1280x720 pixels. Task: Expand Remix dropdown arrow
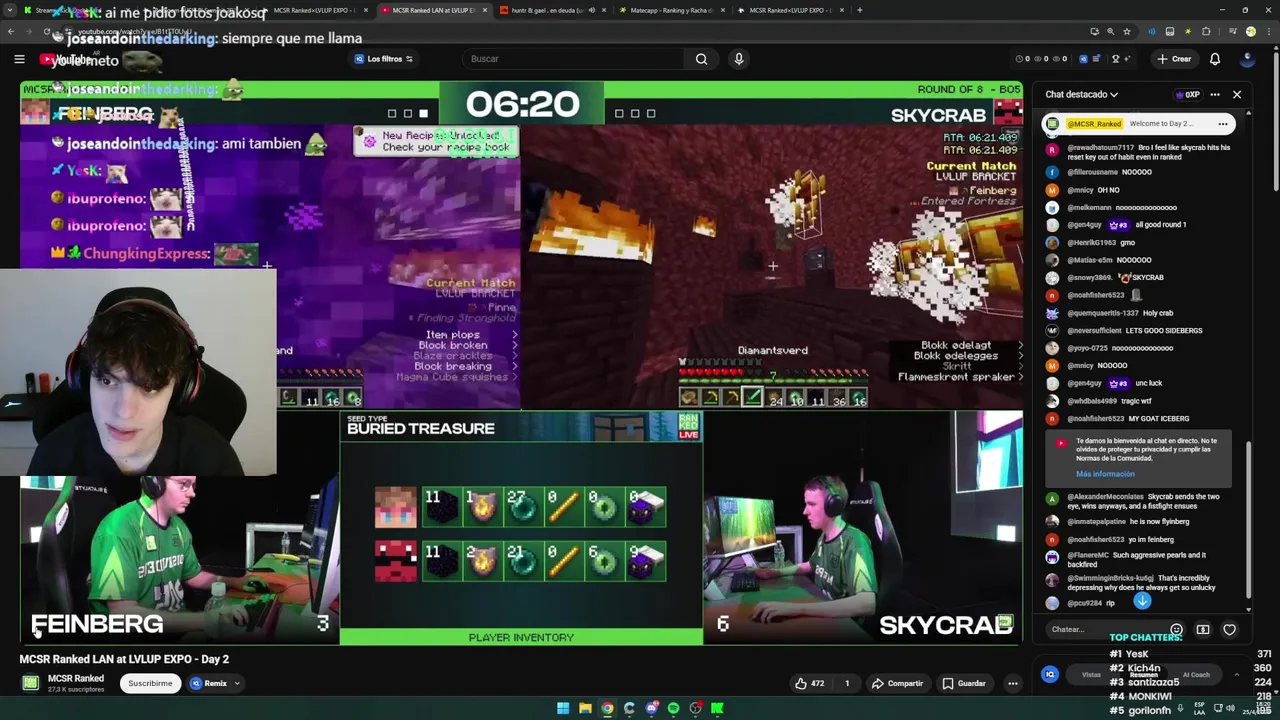click(238, 683)
